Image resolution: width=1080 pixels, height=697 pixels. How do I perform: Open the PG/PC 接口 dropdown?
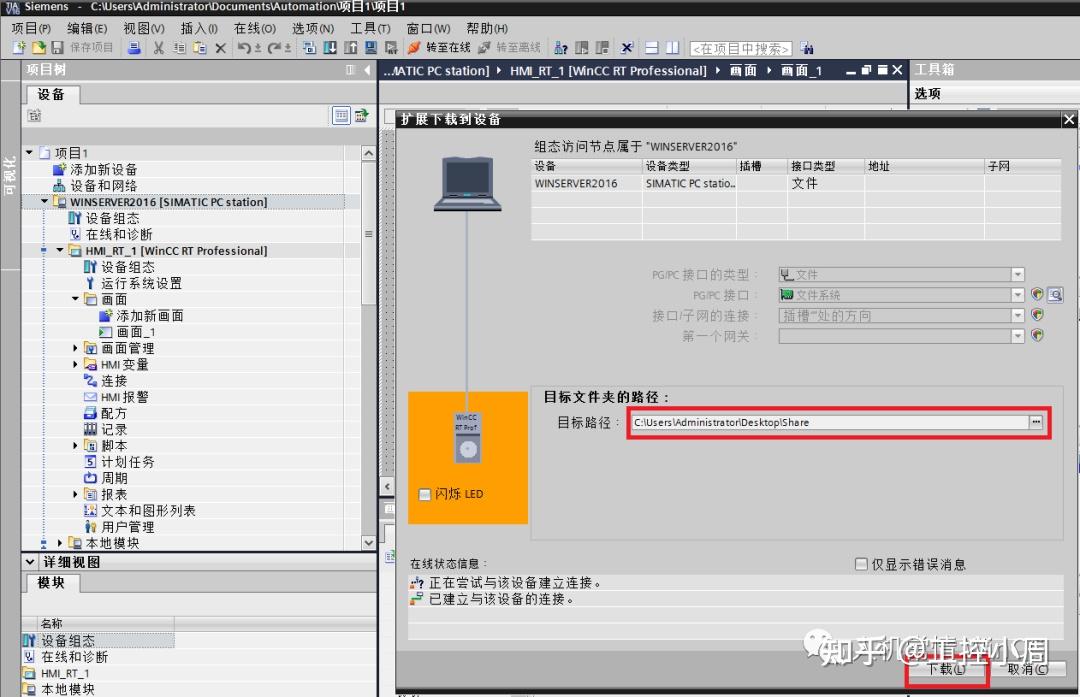1017,295
